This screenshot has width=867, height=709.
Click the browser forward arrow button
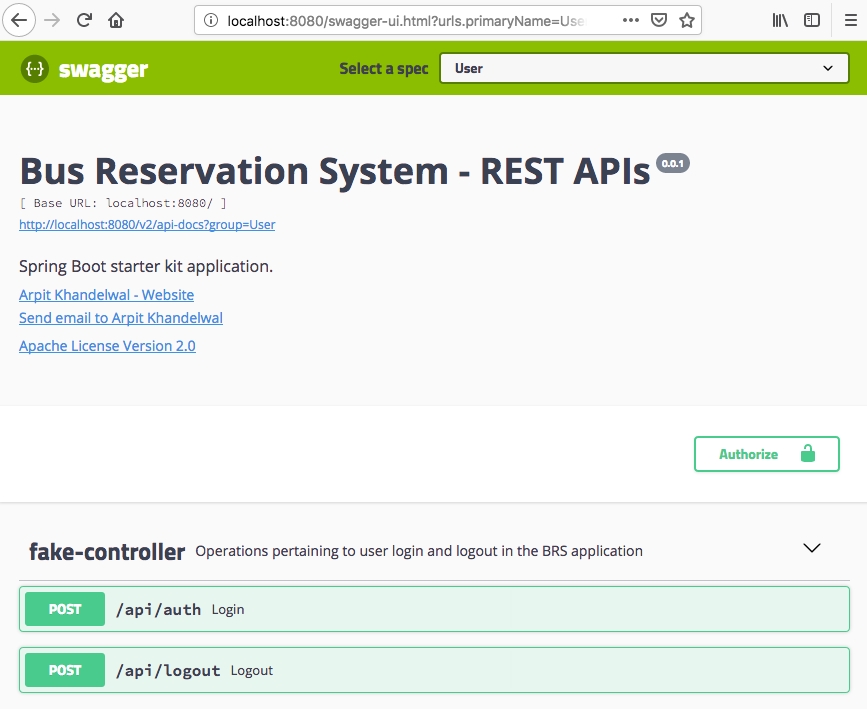(x=52, y=20)
